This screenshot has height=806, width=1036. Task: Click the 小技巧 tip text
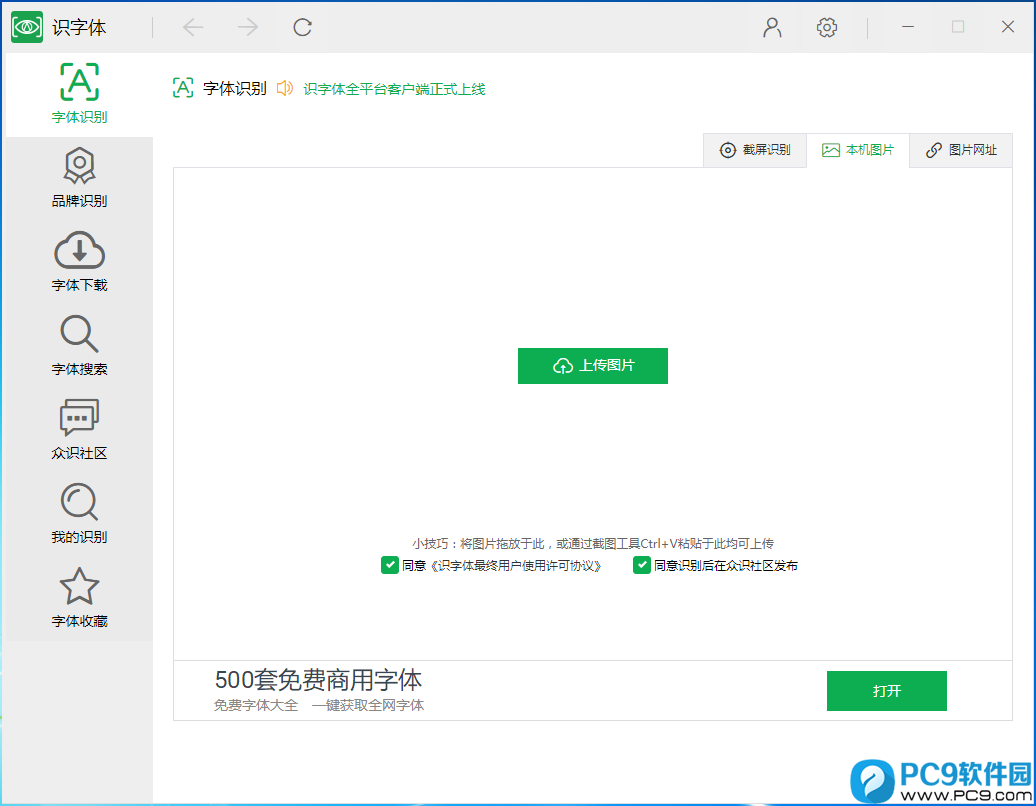[x=593, y=544]
